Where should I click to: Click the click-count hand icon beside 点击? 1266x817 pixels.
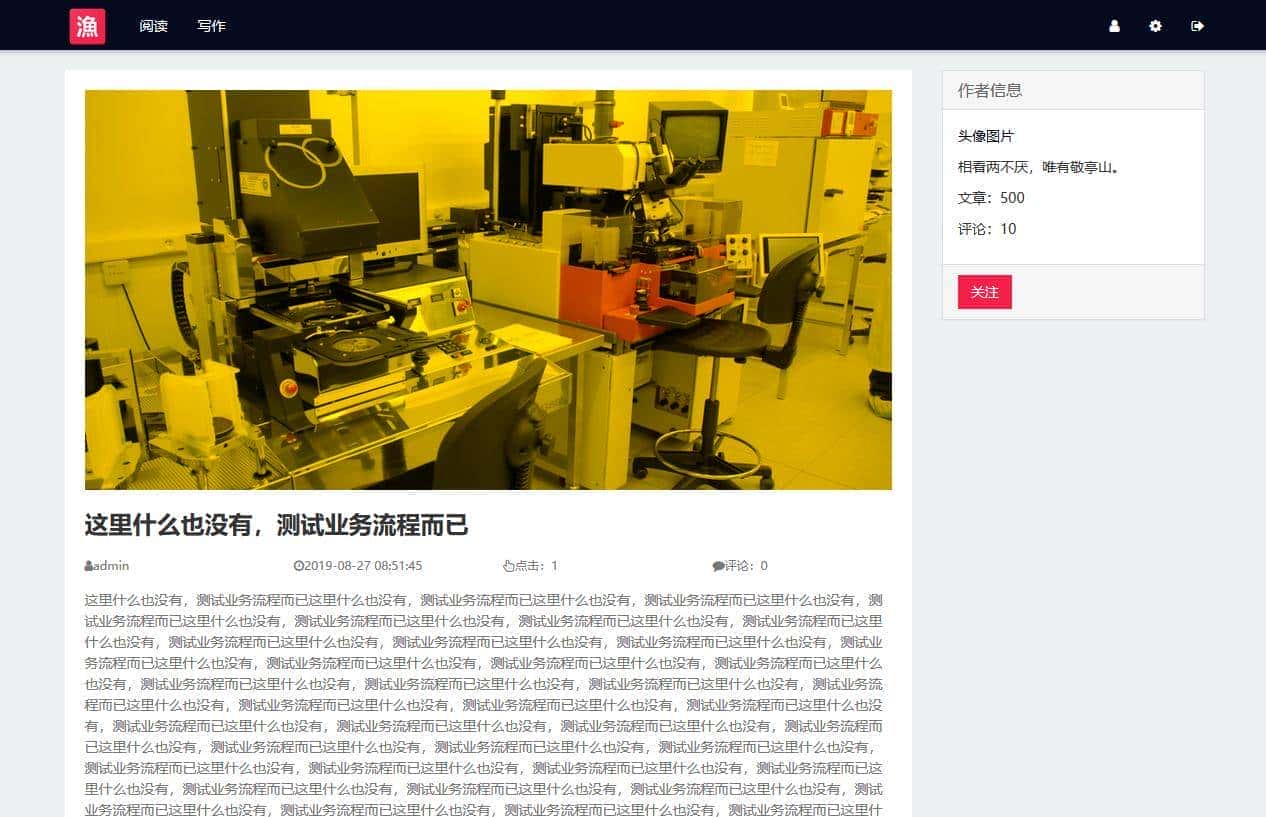[511, 565]
